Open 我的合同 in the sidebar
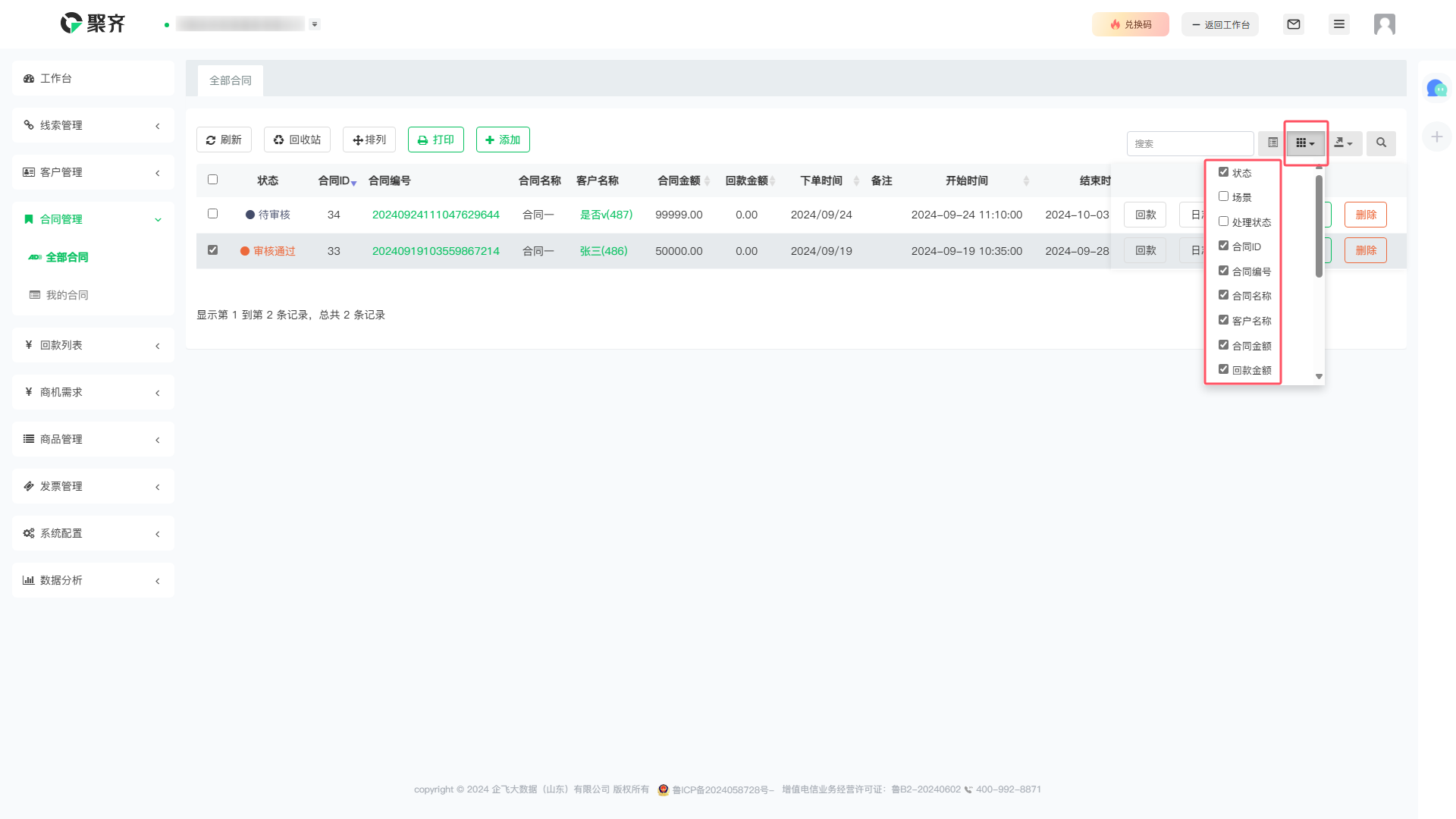The height and width of the screenshot is (819, 1456). click(x=67, y=295)
